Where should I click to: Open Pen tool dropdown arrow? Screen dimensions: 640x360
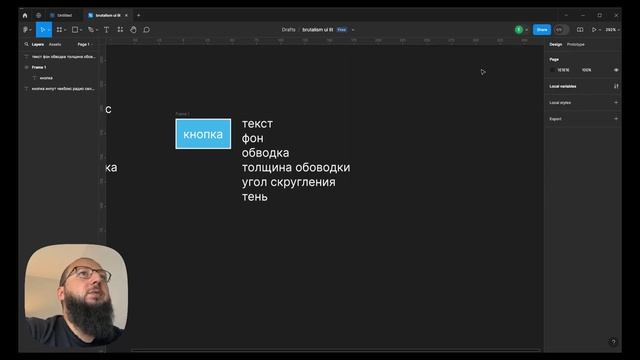(x=97, y=30)
